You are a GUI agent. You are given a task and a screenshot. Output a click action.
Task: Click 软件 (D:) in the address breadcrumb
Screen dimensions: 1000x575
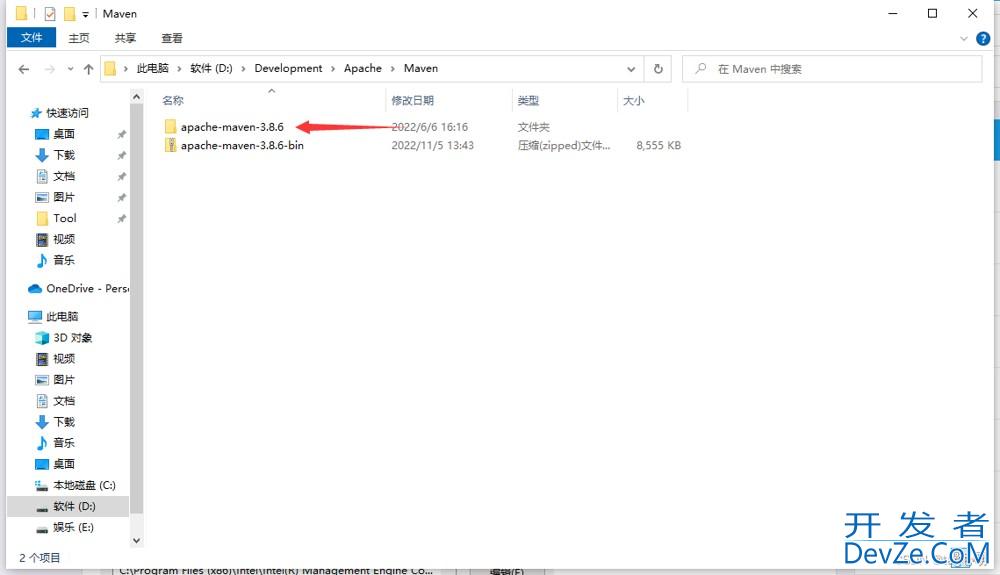pos(211,68)
